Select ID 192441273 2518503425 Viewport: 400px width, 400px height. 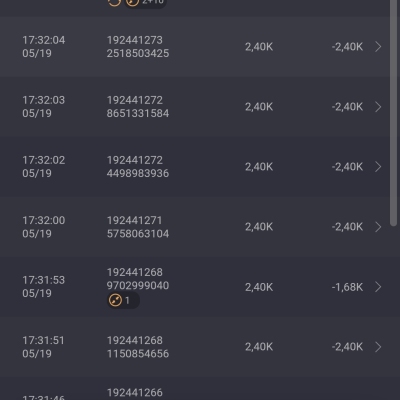point(138,47)
